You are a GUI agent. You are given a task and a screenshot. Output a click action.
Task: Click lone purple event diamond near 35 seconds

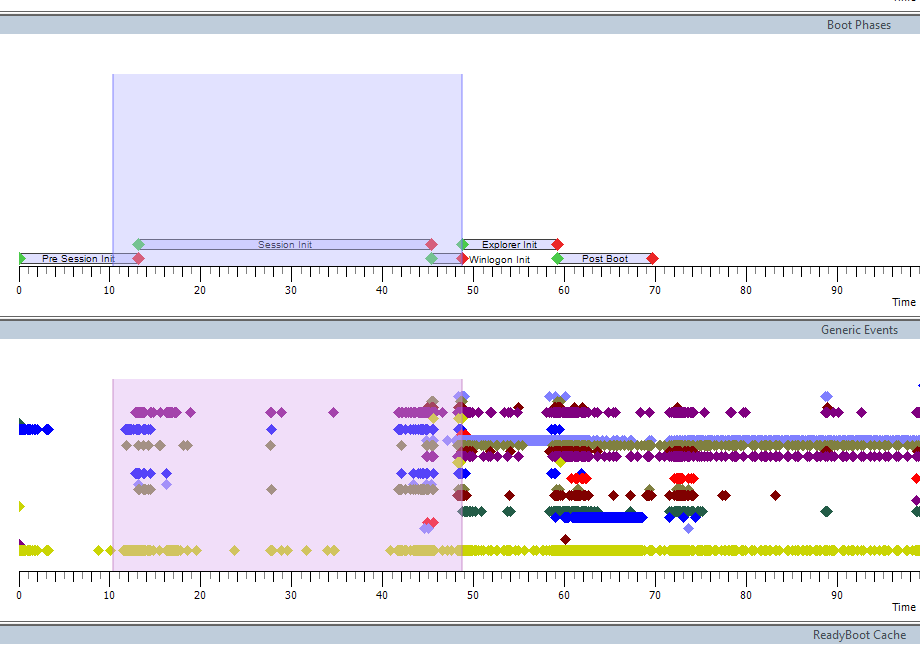(333, 413)
